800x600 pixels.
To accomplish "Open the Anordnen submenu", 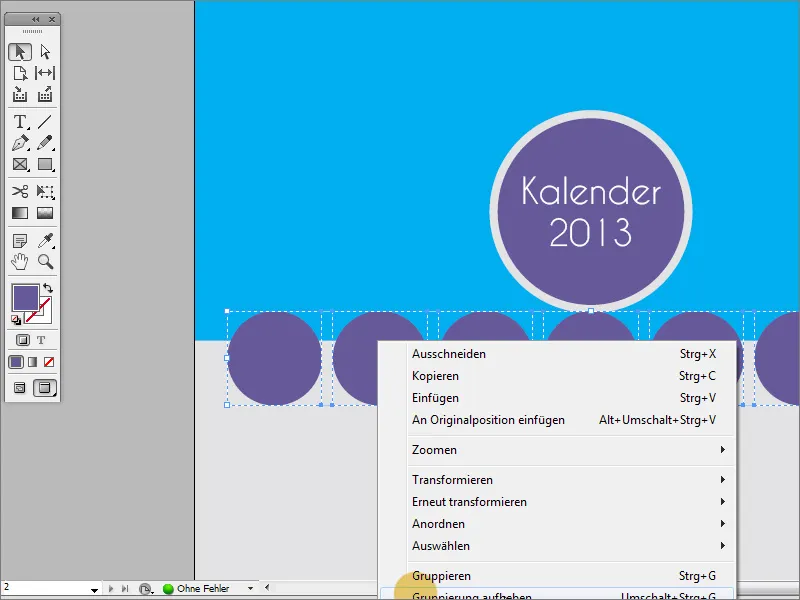I will (x=559, y=523).
